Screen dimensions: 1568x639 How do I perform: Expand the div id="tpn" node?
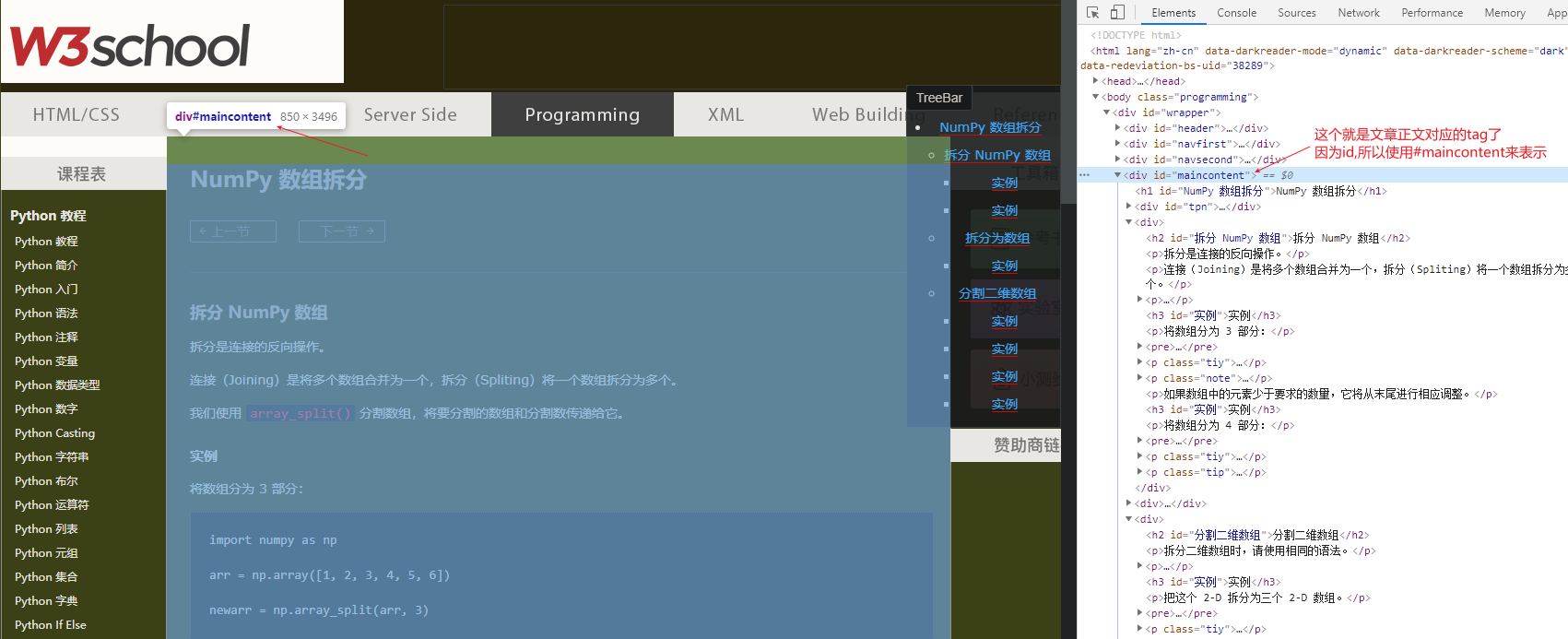tap(1128, 207)
